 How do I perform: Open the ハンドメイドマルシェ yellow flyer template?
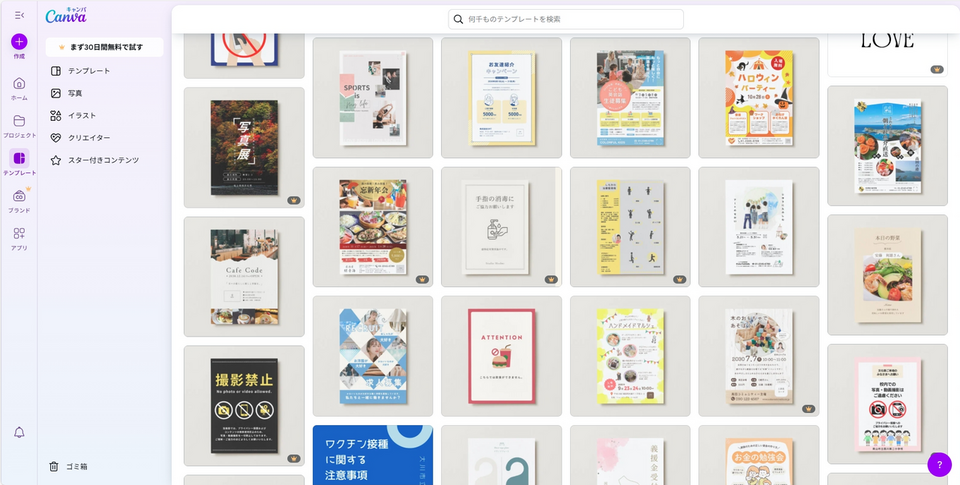(630, 356)
